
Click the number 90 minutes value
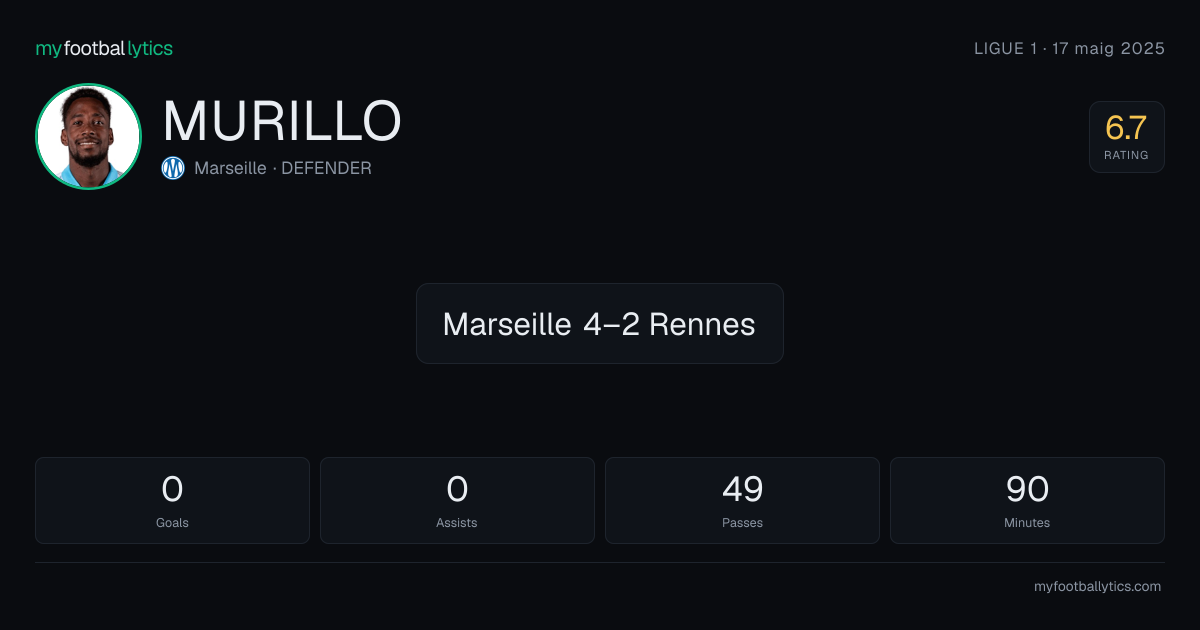(1027, 489)
